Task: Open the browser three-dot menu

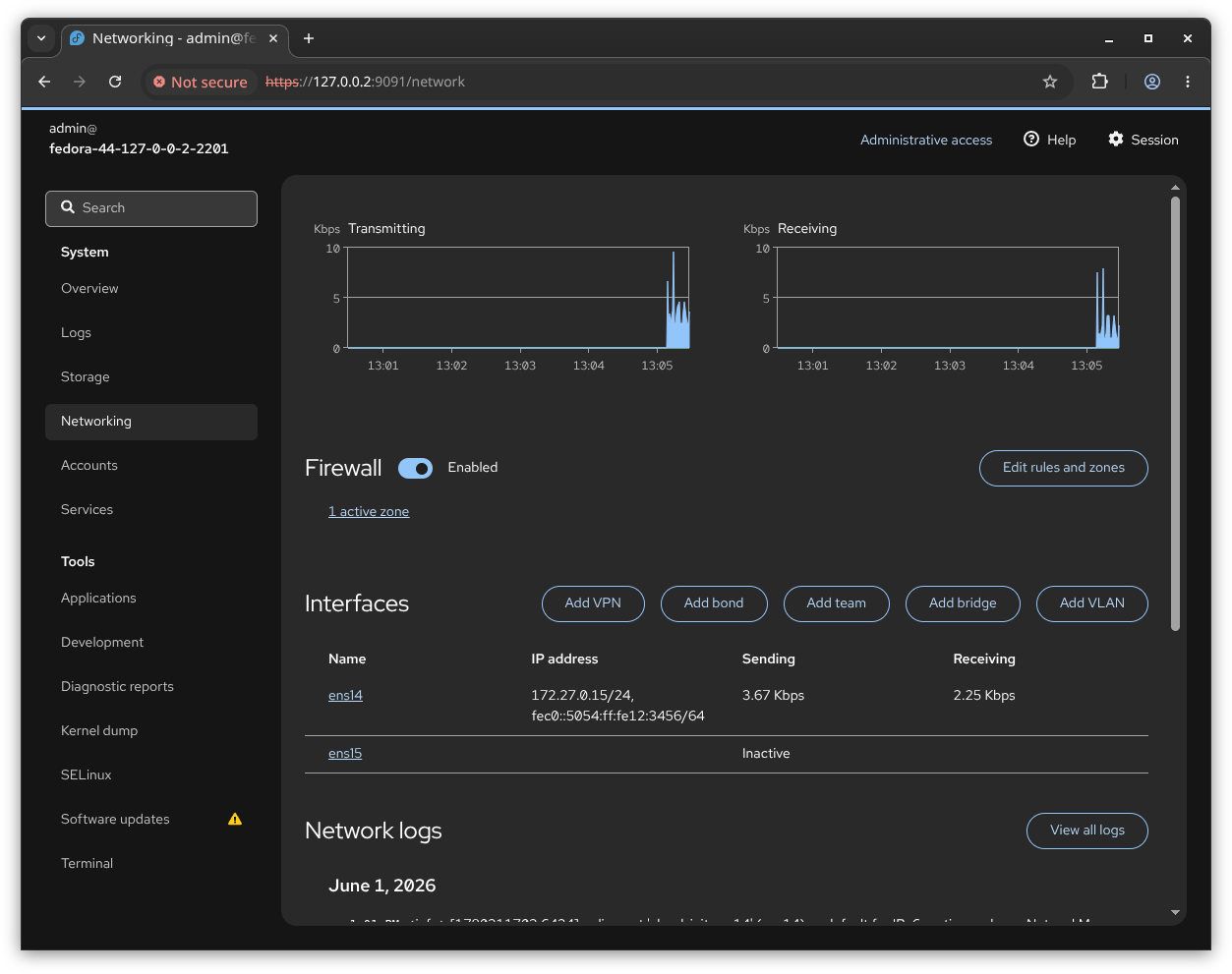Action: [x=1188, y=82]
